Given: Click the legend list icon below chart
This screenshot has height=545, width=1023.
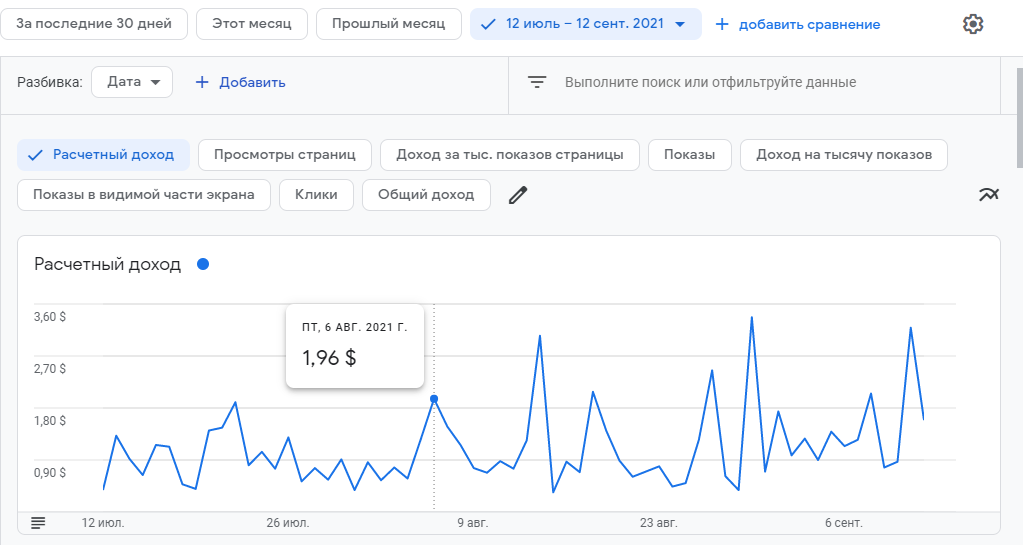Looking at the screenshot, I should 38,522.
